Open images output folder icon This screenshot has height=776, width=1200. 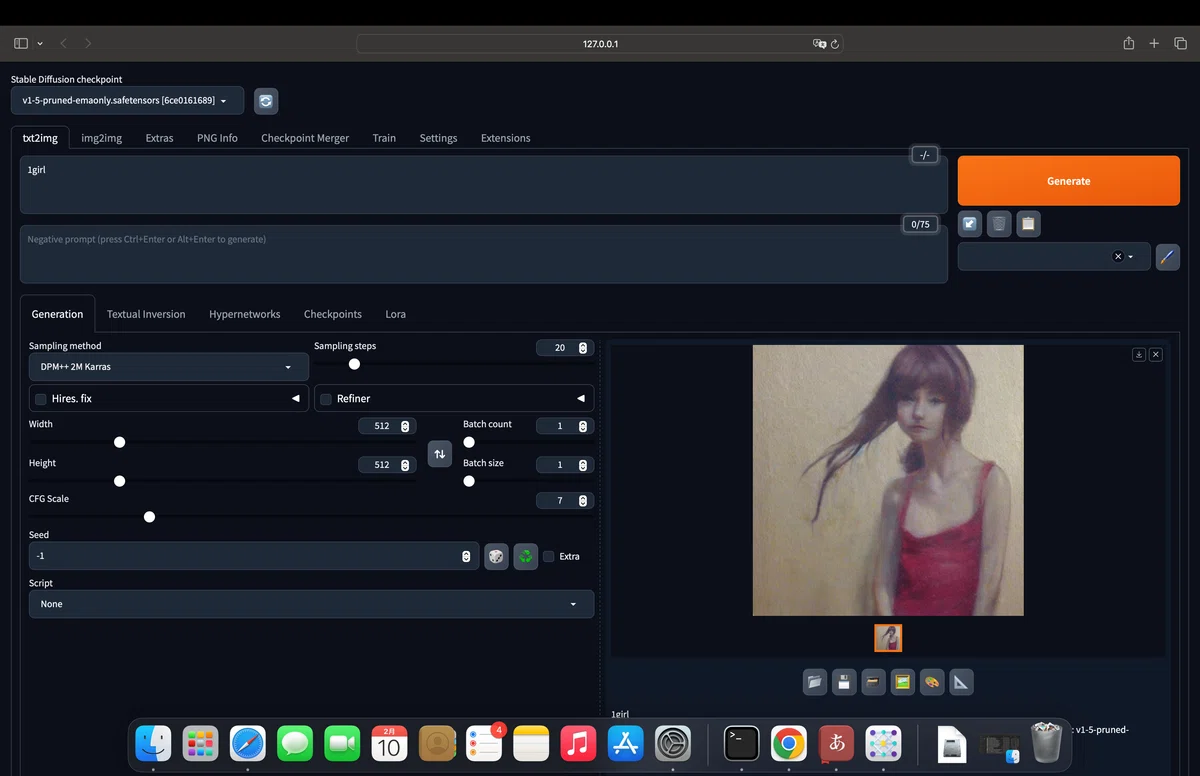[x=814, y=682]
